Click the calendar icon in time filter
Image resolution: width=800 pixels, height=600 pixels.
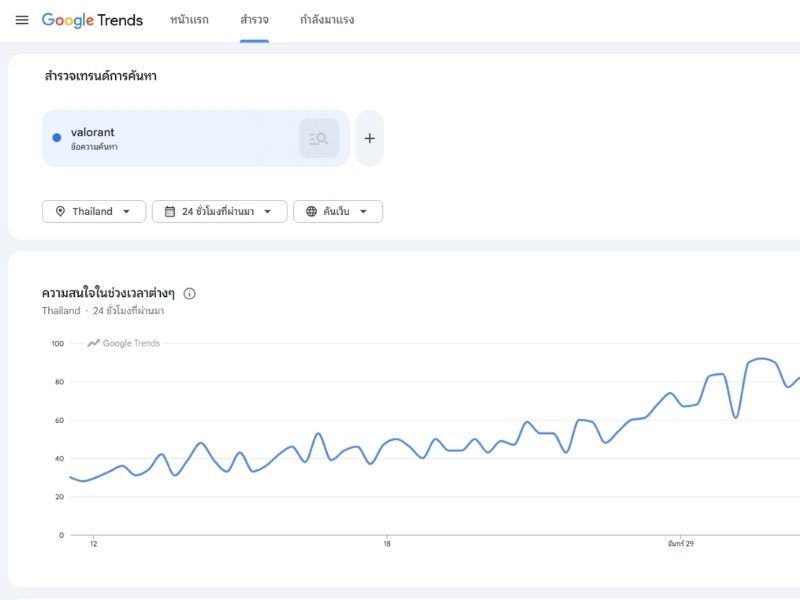tap(170, 211)
